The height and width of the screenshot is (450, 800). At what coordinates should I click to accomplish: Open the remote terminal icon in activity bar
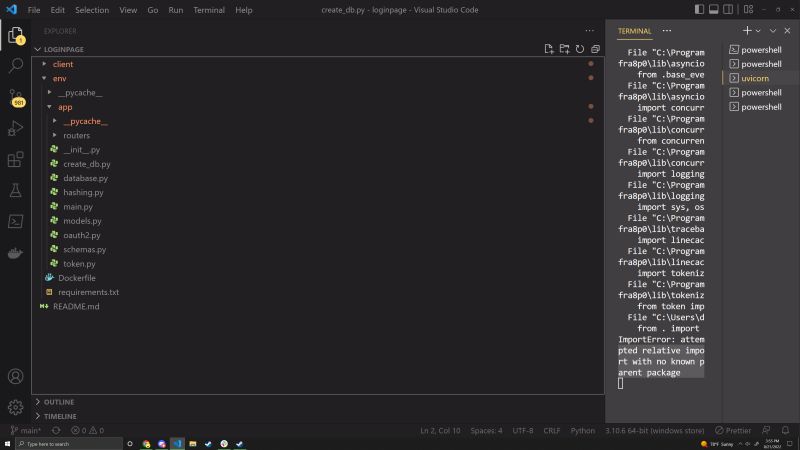16,221
